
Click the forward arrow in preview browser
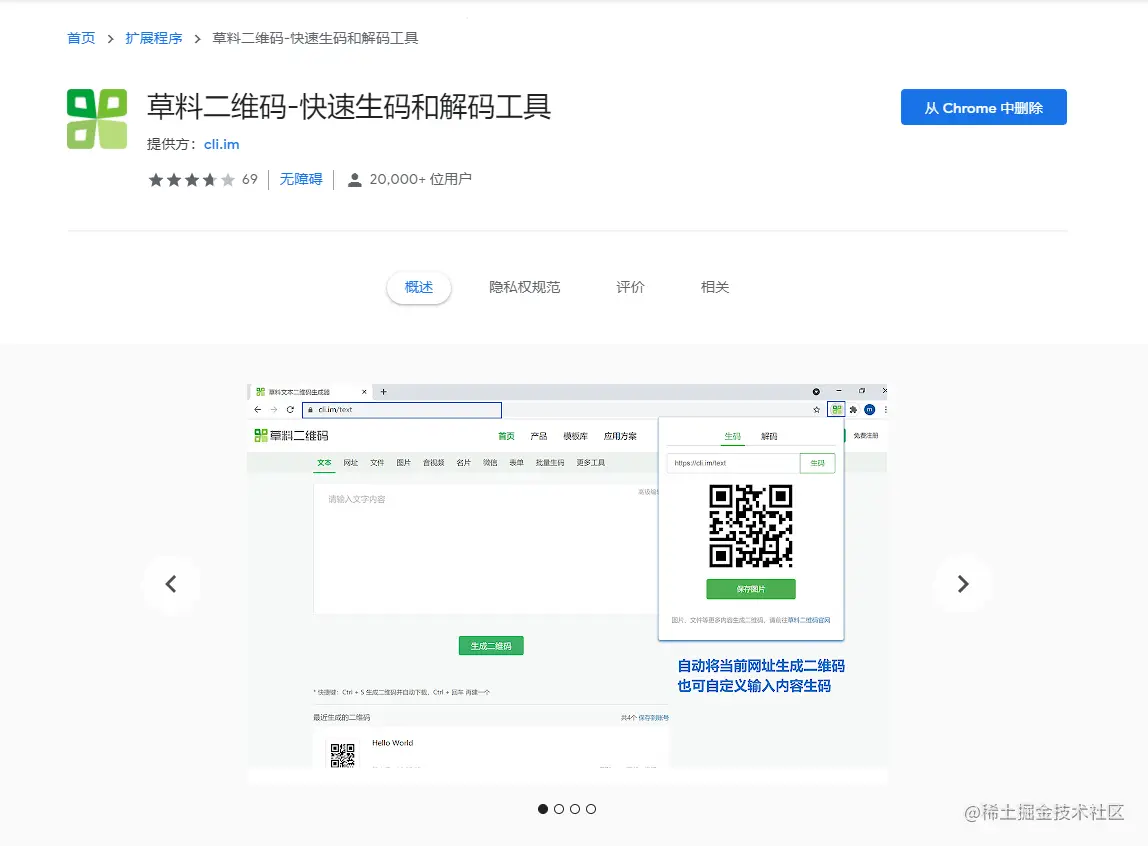[x=274, y=410]
